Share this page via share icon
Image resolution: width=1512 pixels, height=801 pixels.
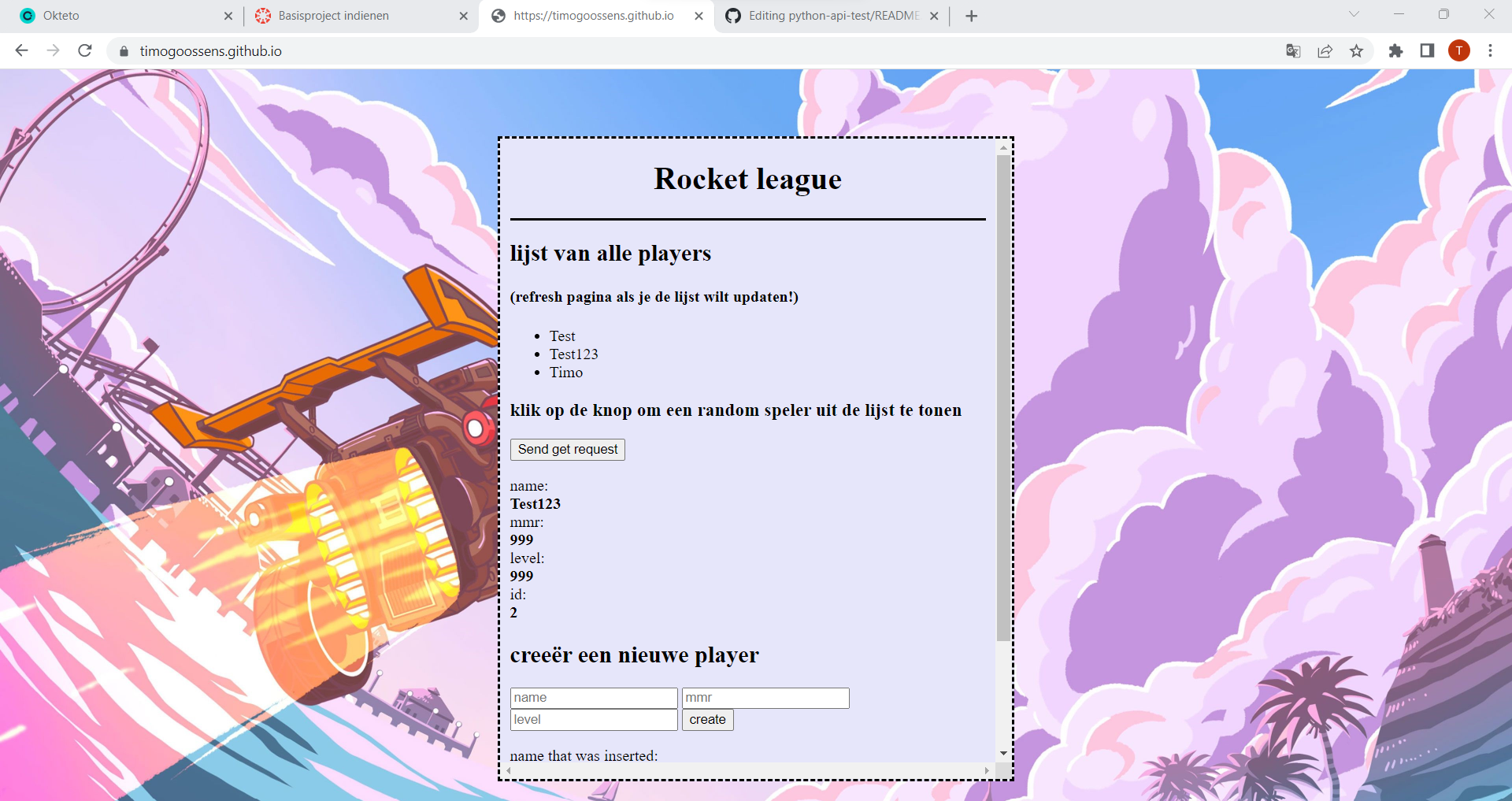click(x=1325, y=51)
